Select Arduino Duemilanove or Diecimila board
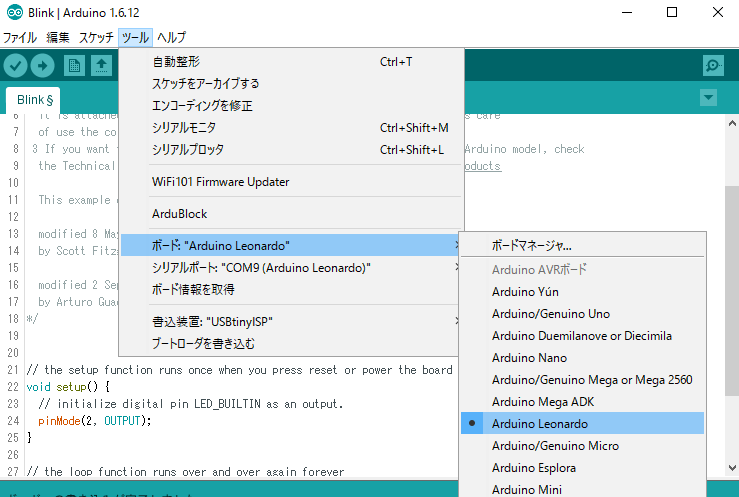The image size is (739, 497). click(583, 336)
